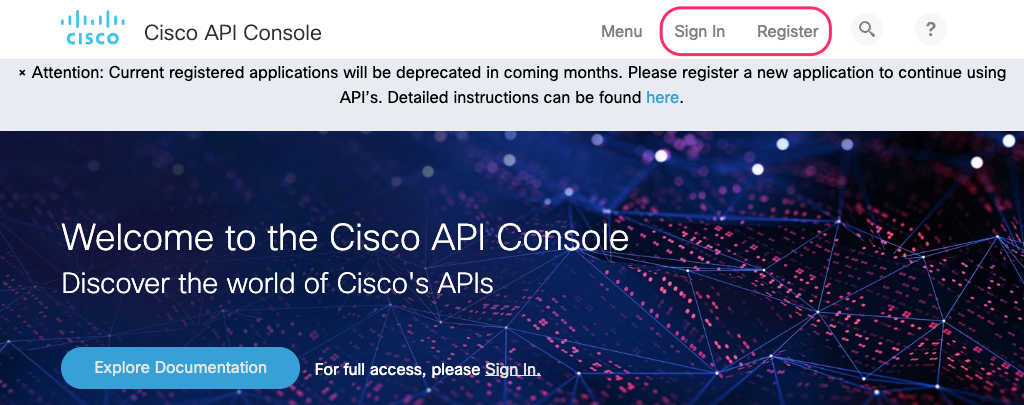The width and height of the screenshot is (1024, 405).
Task: Open the search magnifier icon
Action: pos(867,29)
